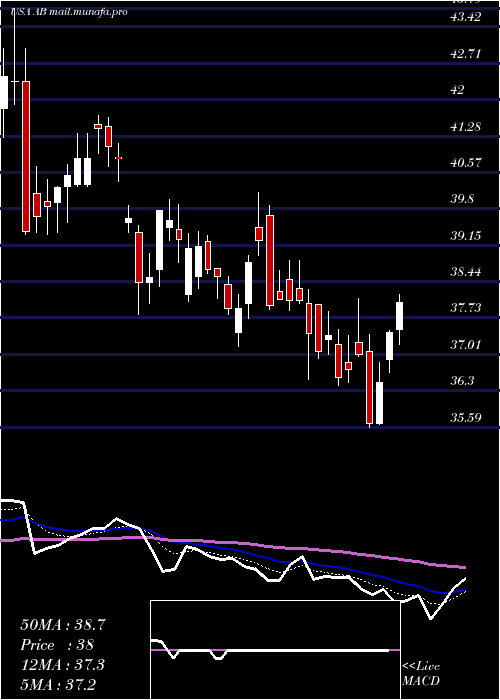Click the 12MA : 37.3 reading
Screen dimensions: 500x700
click(x=62, y=664)
